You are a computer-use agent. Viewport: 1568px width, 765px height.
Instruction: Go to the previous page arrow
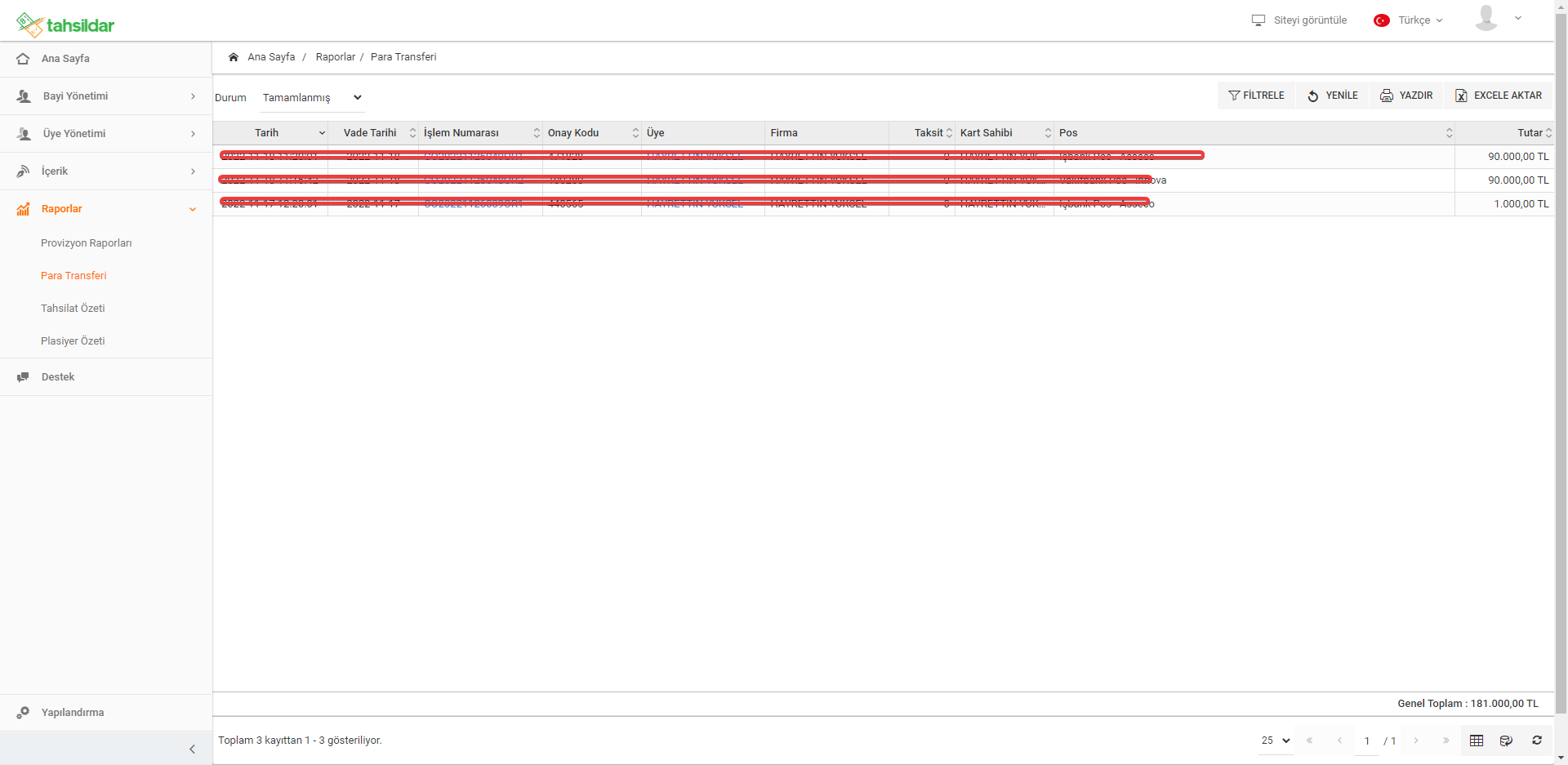(1339, 741)
